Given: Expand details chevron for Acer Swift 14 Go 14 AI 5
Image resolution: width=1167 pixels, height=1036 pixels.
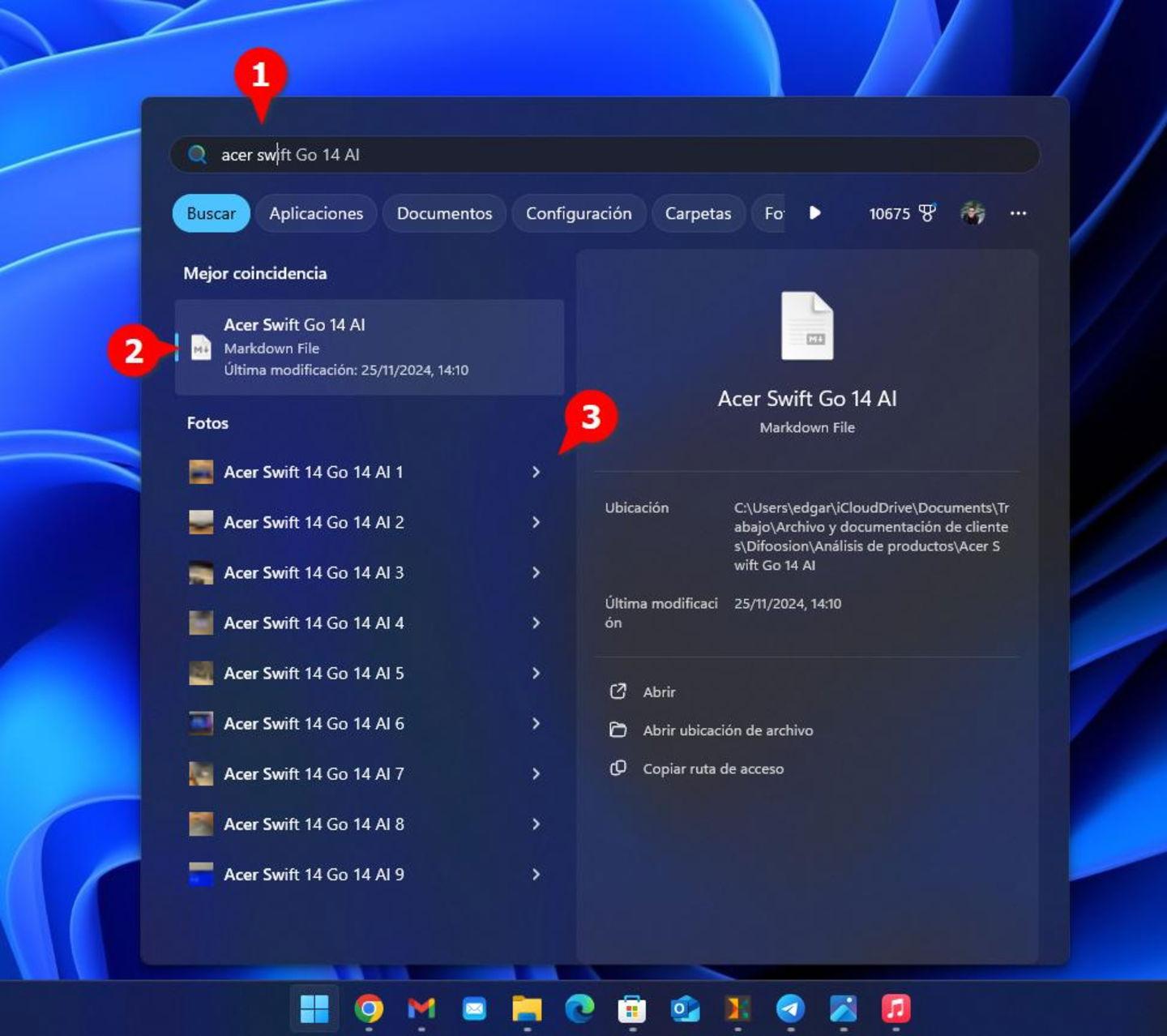Looking at the screenshot, I should click(x=536, y=673).
